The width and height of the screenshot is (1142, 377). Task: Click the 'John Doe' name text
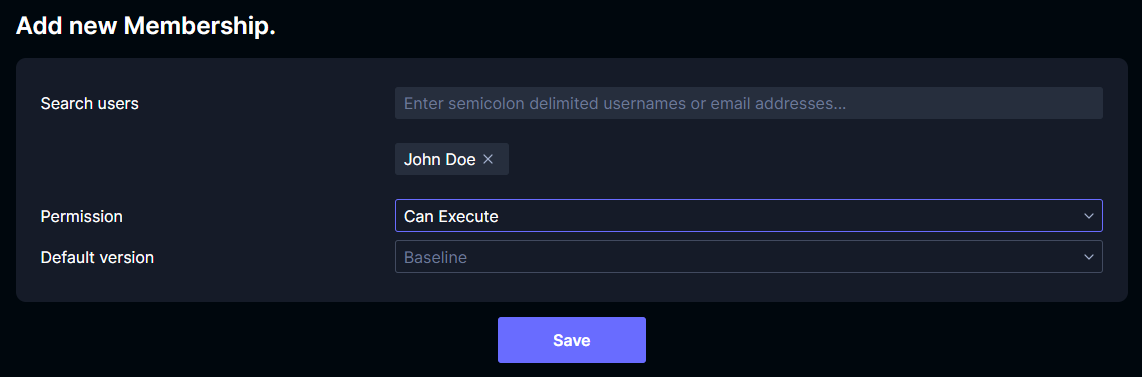tap(439, 159)
